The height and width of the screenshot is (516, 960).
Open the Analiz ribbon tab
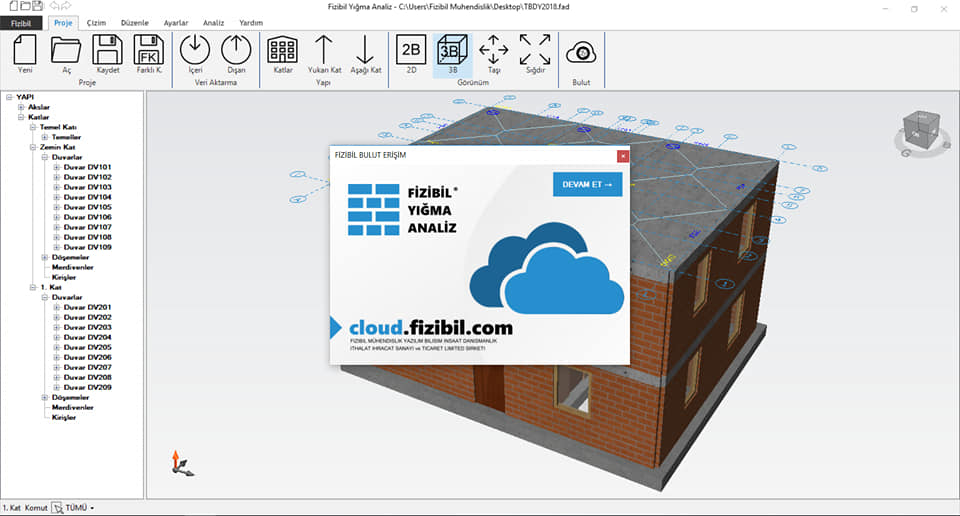(214, 23)
